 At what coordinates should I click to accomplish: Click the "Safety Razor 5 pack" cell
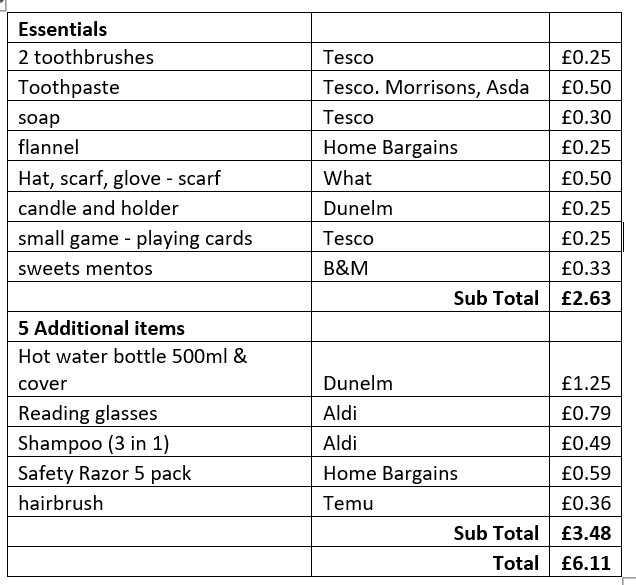point(105,473)
